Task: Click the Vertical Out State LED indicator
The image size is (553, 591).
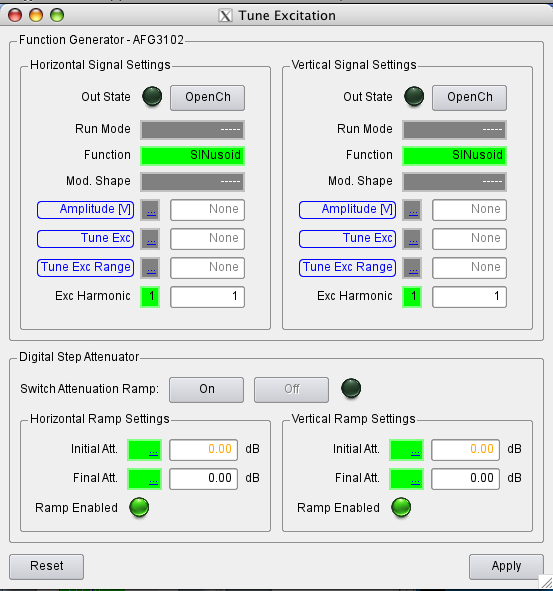Action: click(414, 96)
